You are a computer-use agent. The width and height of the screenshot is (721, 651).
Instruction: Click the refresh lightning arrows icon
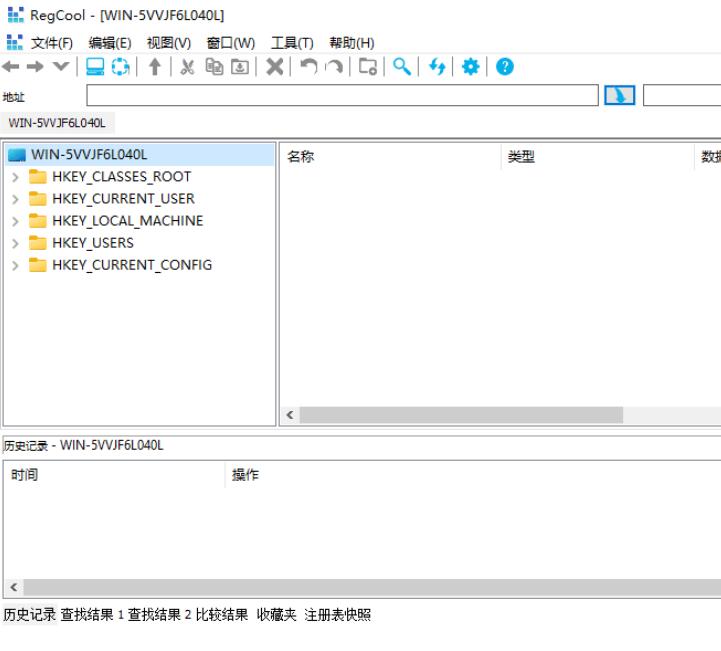pyautogui.click(x=437, y=67)
